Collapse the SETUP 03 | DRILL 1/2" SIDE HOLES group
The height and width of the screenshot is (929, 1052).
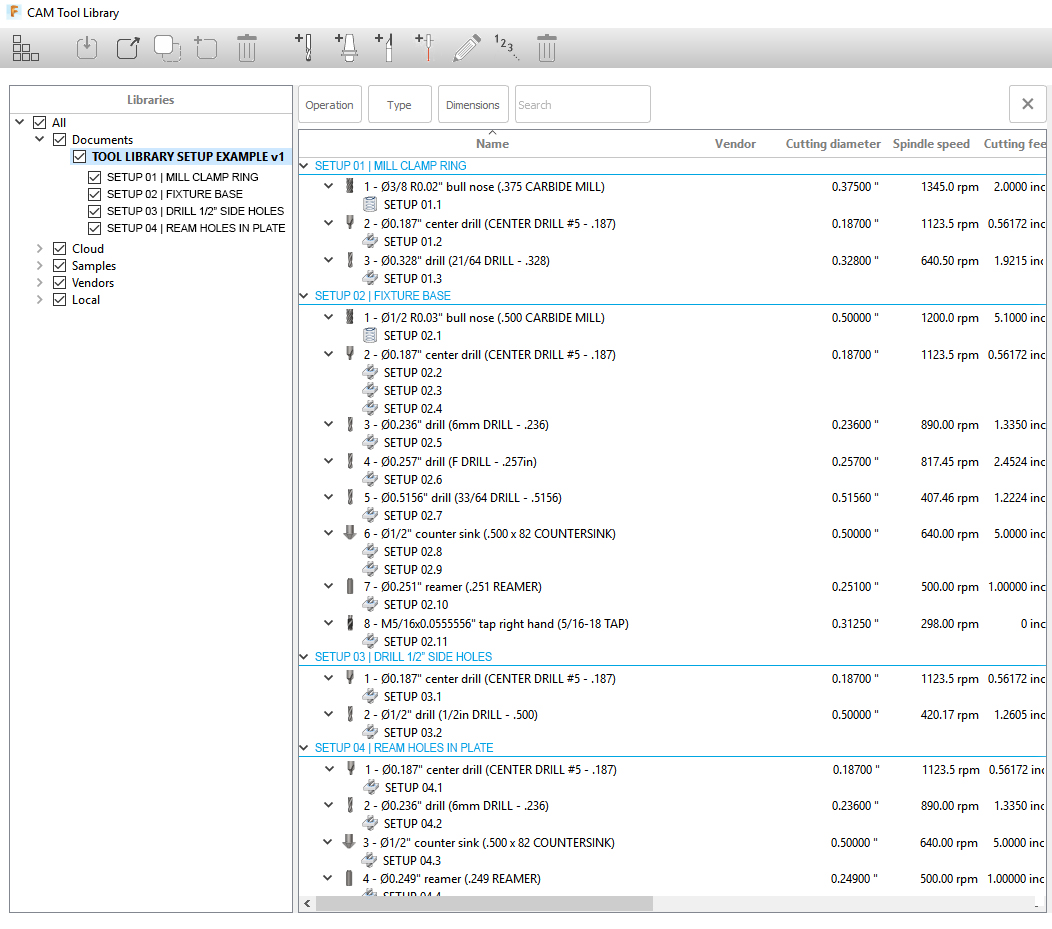(x=304, y=656)
